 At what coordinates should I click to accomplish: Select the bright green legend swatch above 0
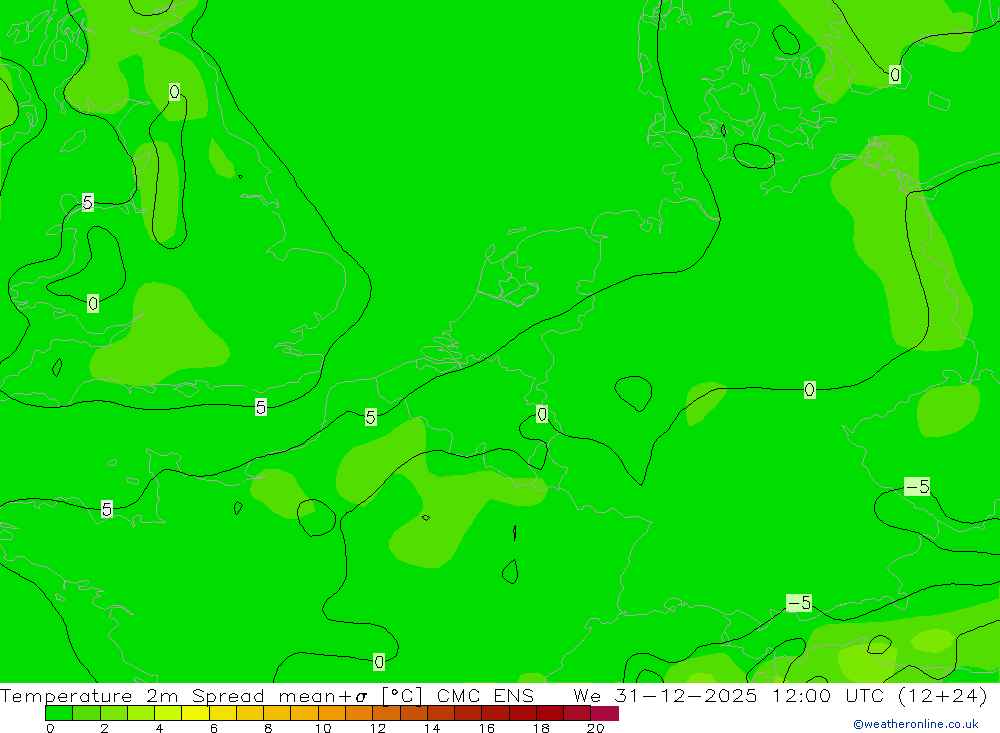[x=59, y=713]
